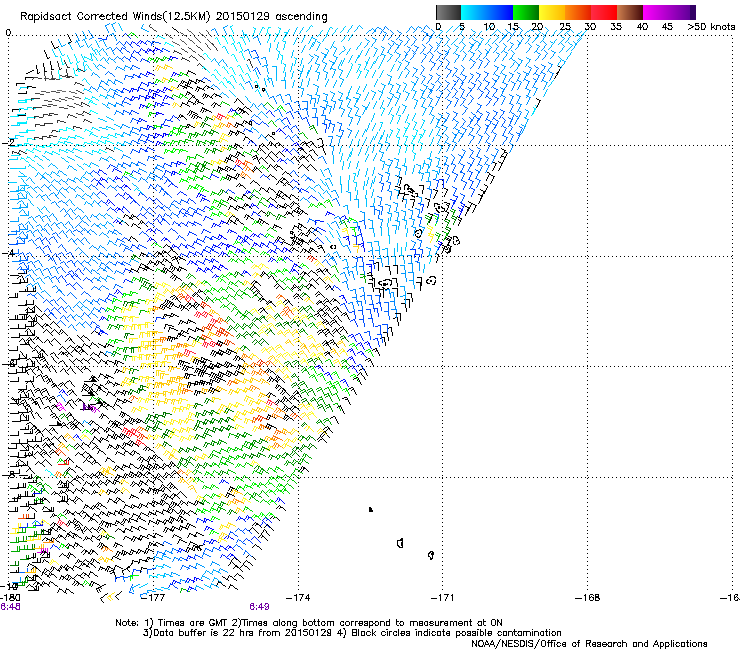Click the gray 0-5 knots legend swatch

point(448,12)
